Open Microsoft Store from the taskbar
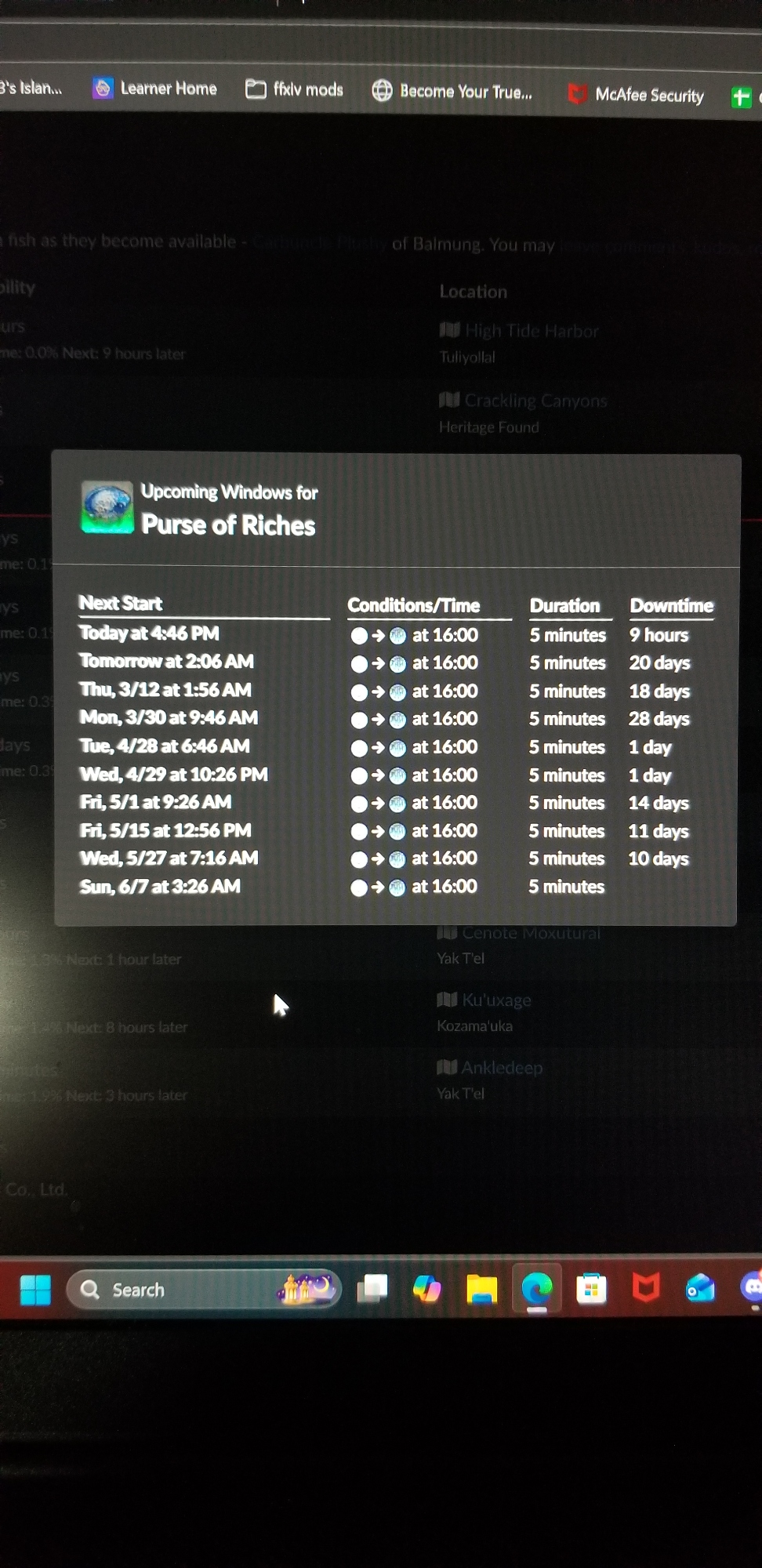 (591, 1288)
